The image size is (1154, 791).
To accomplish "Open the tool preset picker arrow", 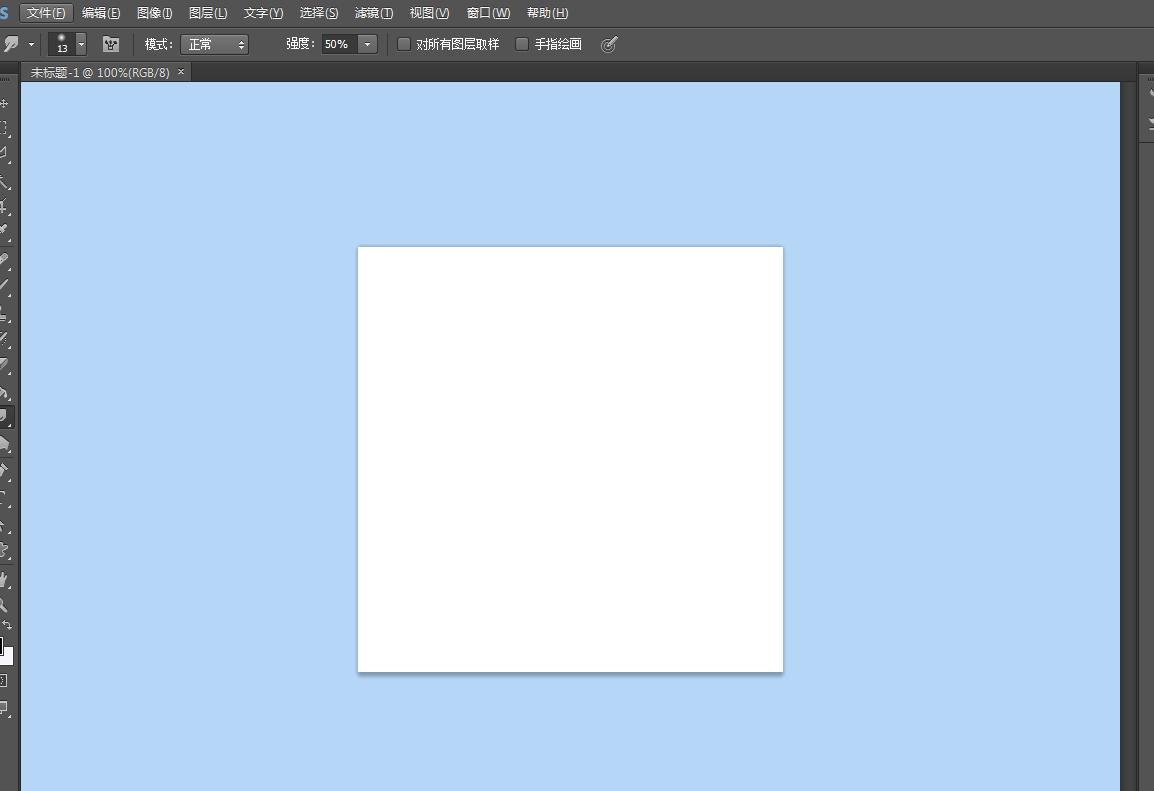I will (x=31, y=44).
